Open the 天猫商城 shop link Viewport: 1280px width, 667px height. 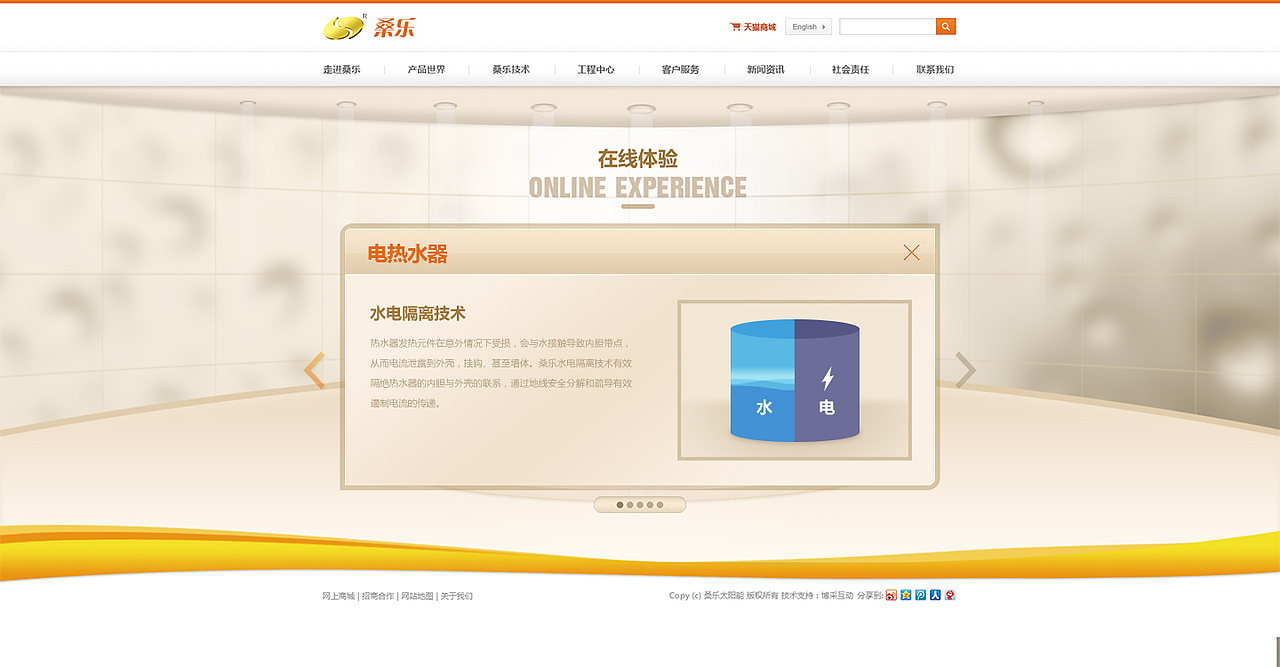[x=760, y=27]
